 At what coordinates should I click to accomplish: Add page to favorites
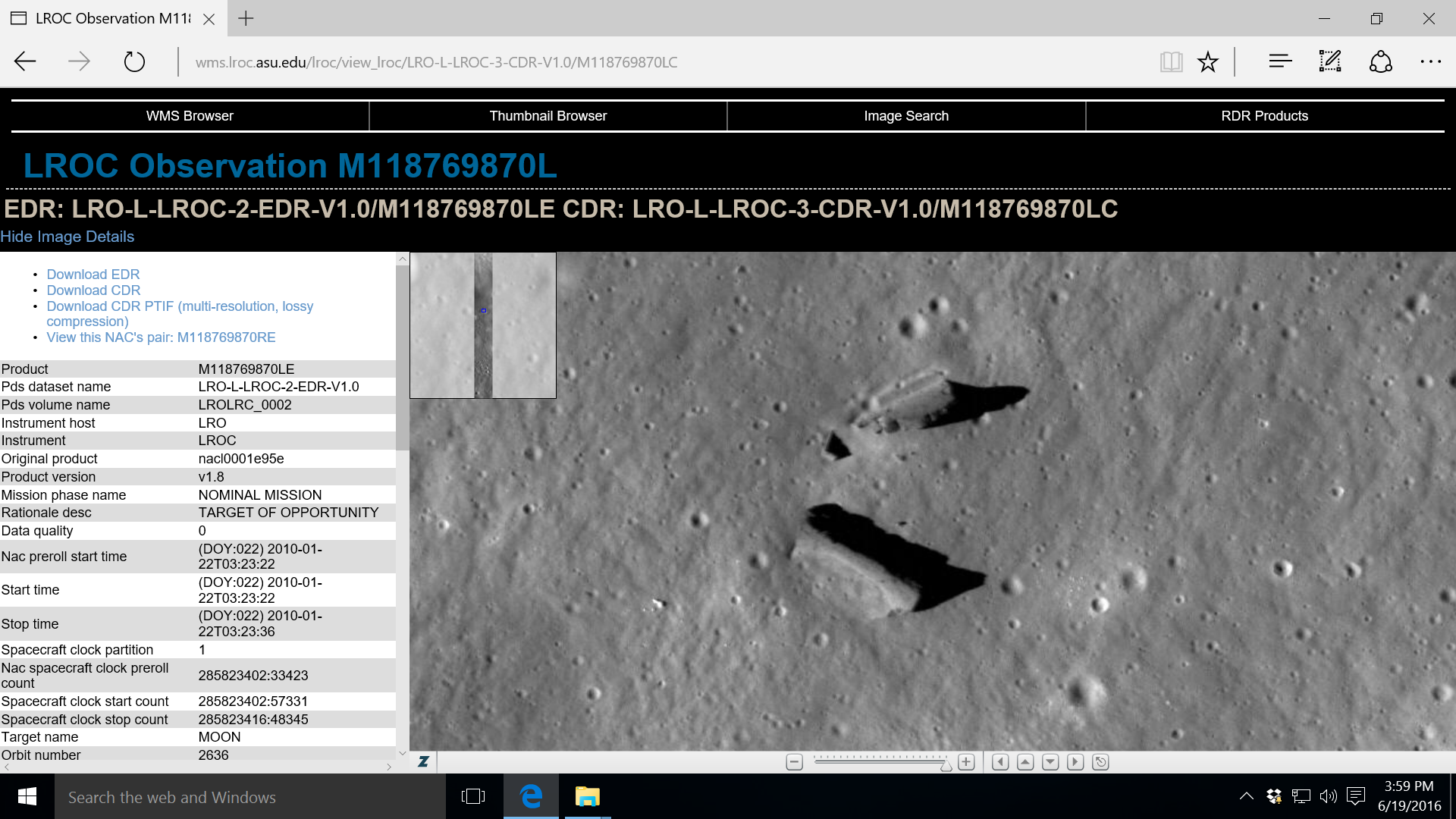click(x=1207, y=61)
